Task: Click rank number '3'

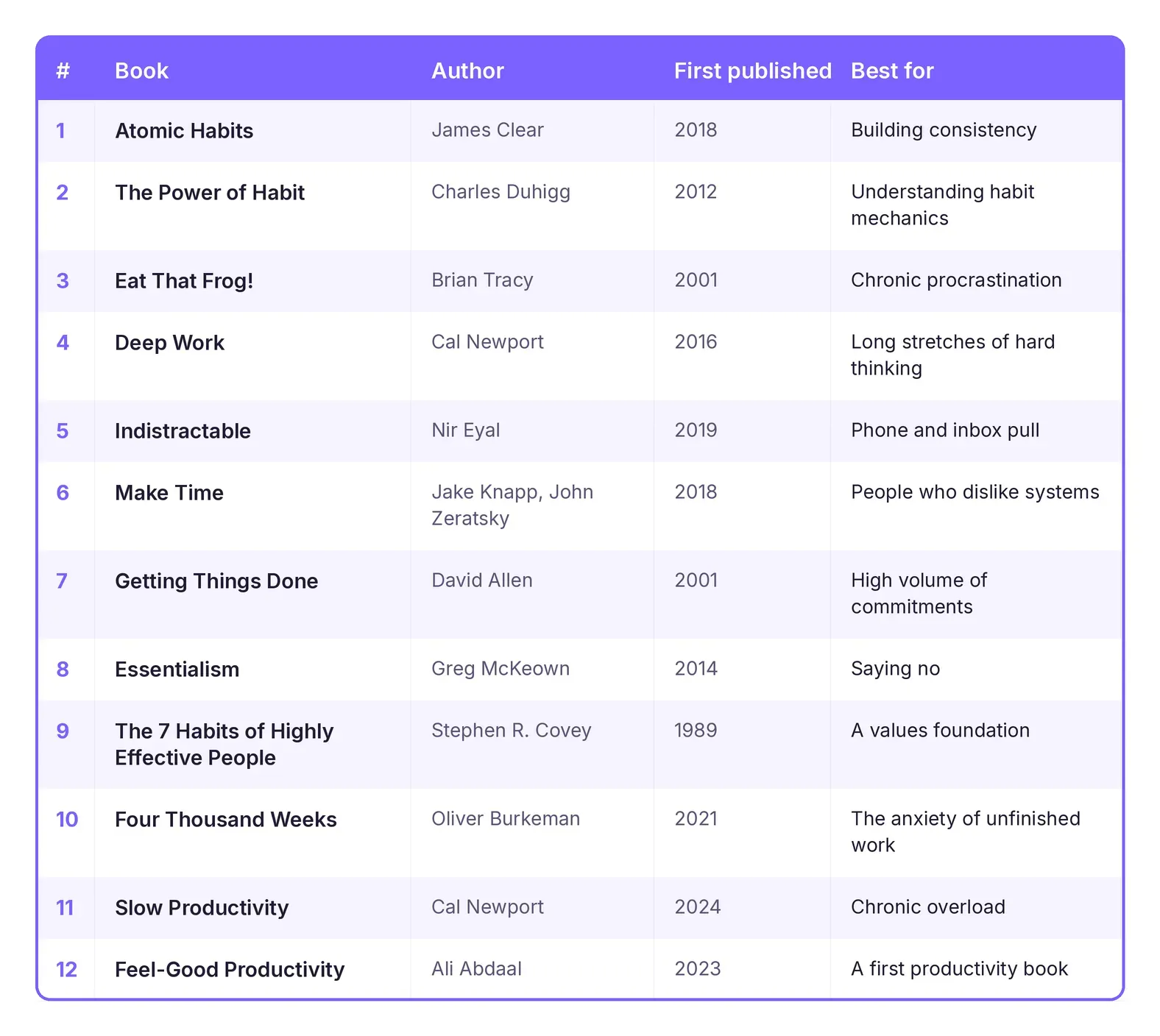Action: (63, 281)
